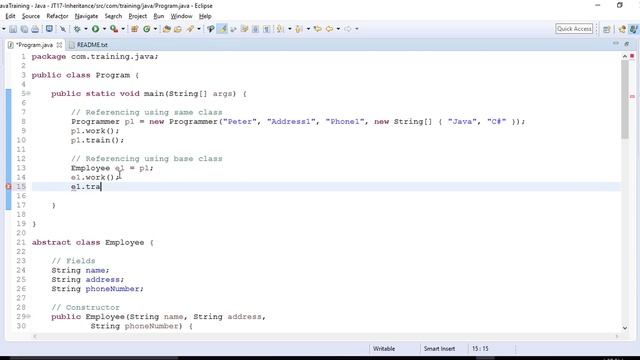Click the Writable status bar entry

click(384, 349)
